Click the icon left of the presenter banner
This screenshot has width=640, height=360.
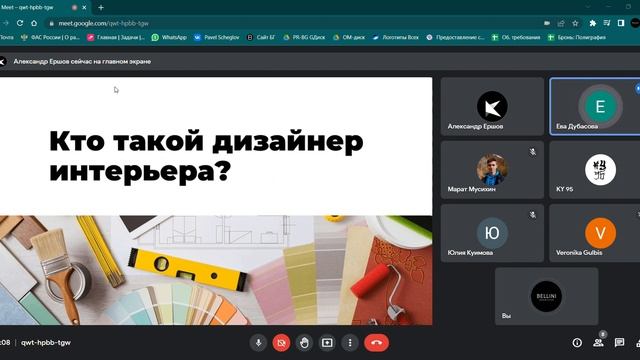2,62
